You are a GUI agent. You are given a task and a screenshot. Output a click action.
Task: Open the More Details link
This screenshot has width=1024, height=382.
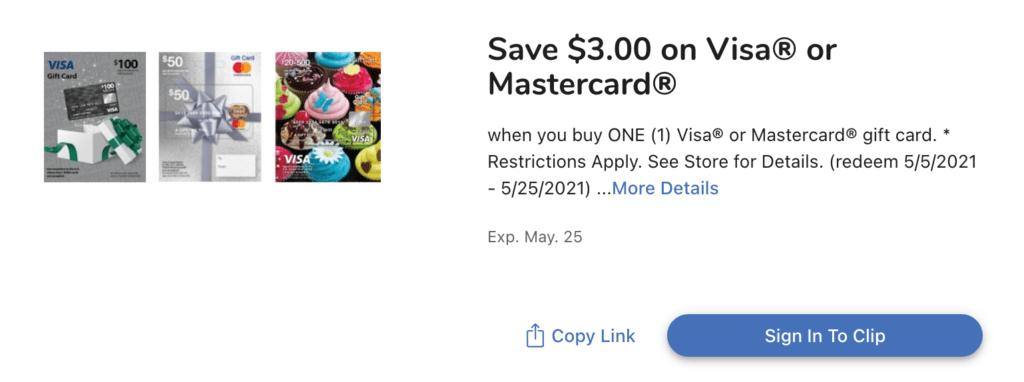665,188
